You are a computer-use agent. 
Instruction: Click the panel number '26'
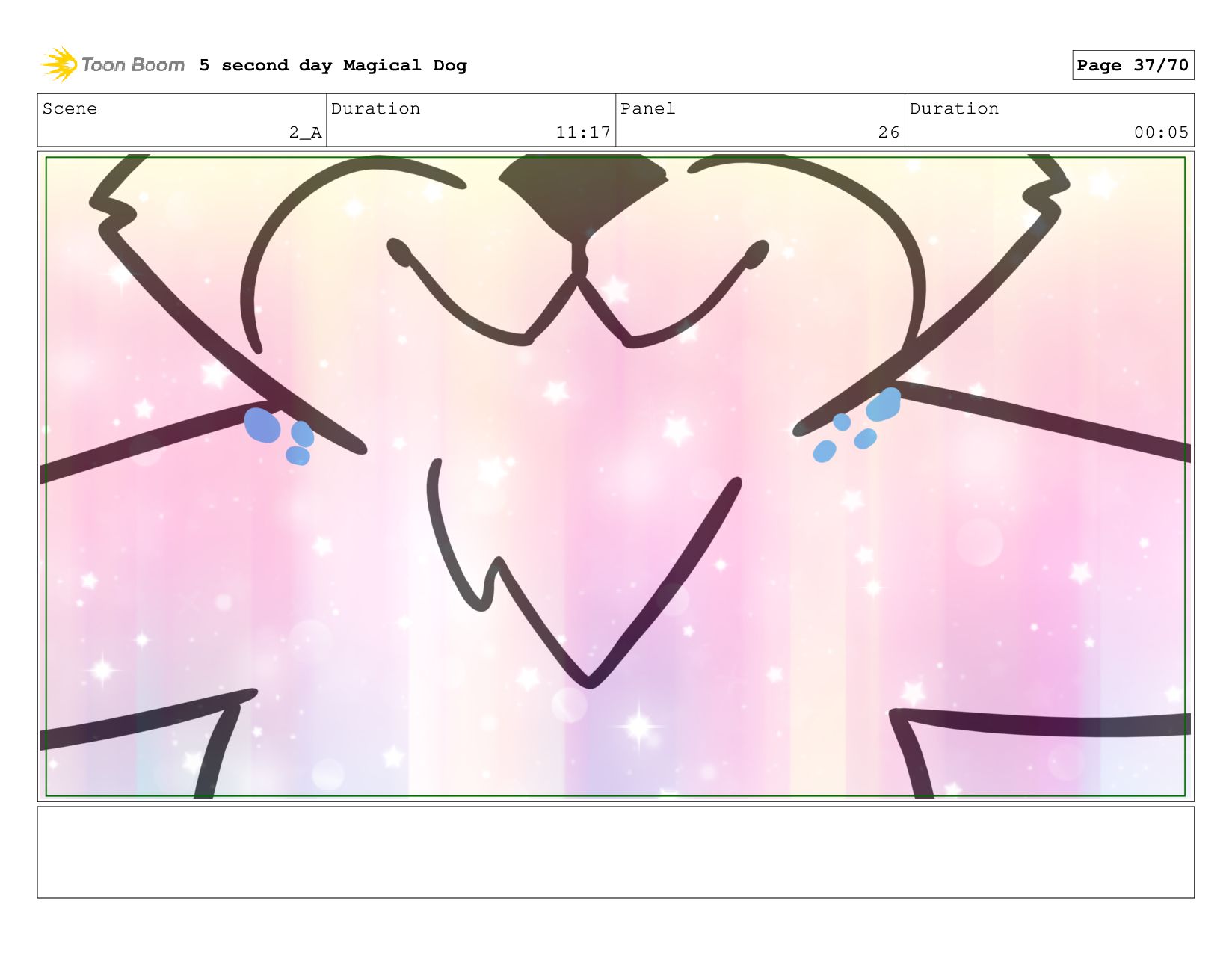pyautogui.click(x=889, y=132)
